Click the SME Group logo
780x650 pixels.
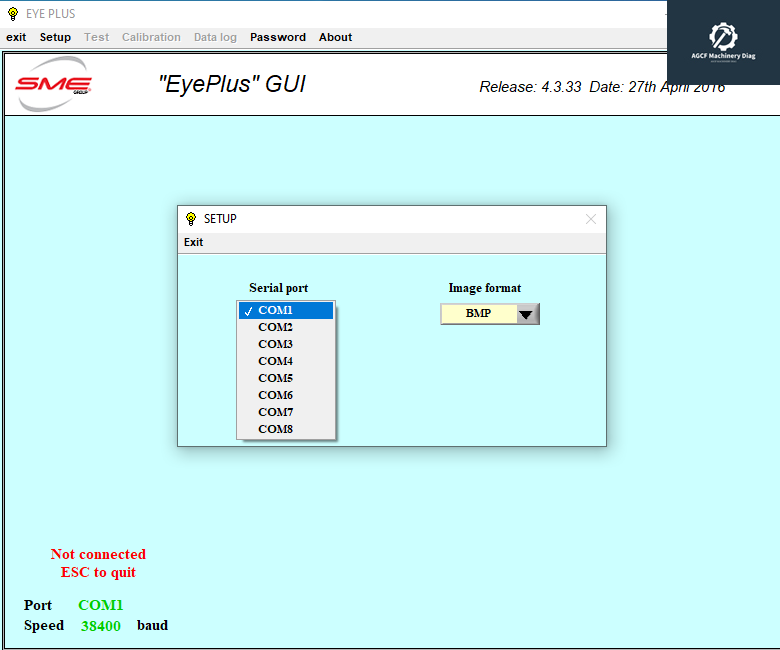pyautogui.click(x=54, y=85)
